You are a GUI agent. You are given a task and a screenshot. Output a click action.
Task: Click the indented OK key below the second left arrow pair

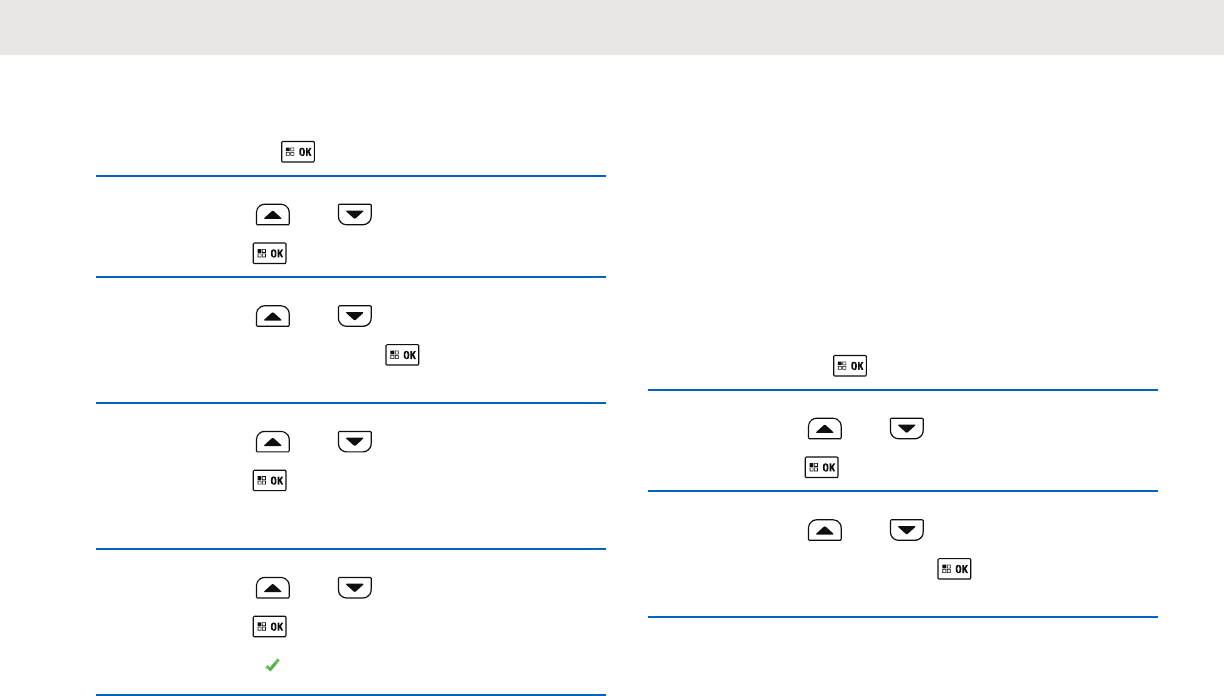pyautogui.click(x=405, y=354)
